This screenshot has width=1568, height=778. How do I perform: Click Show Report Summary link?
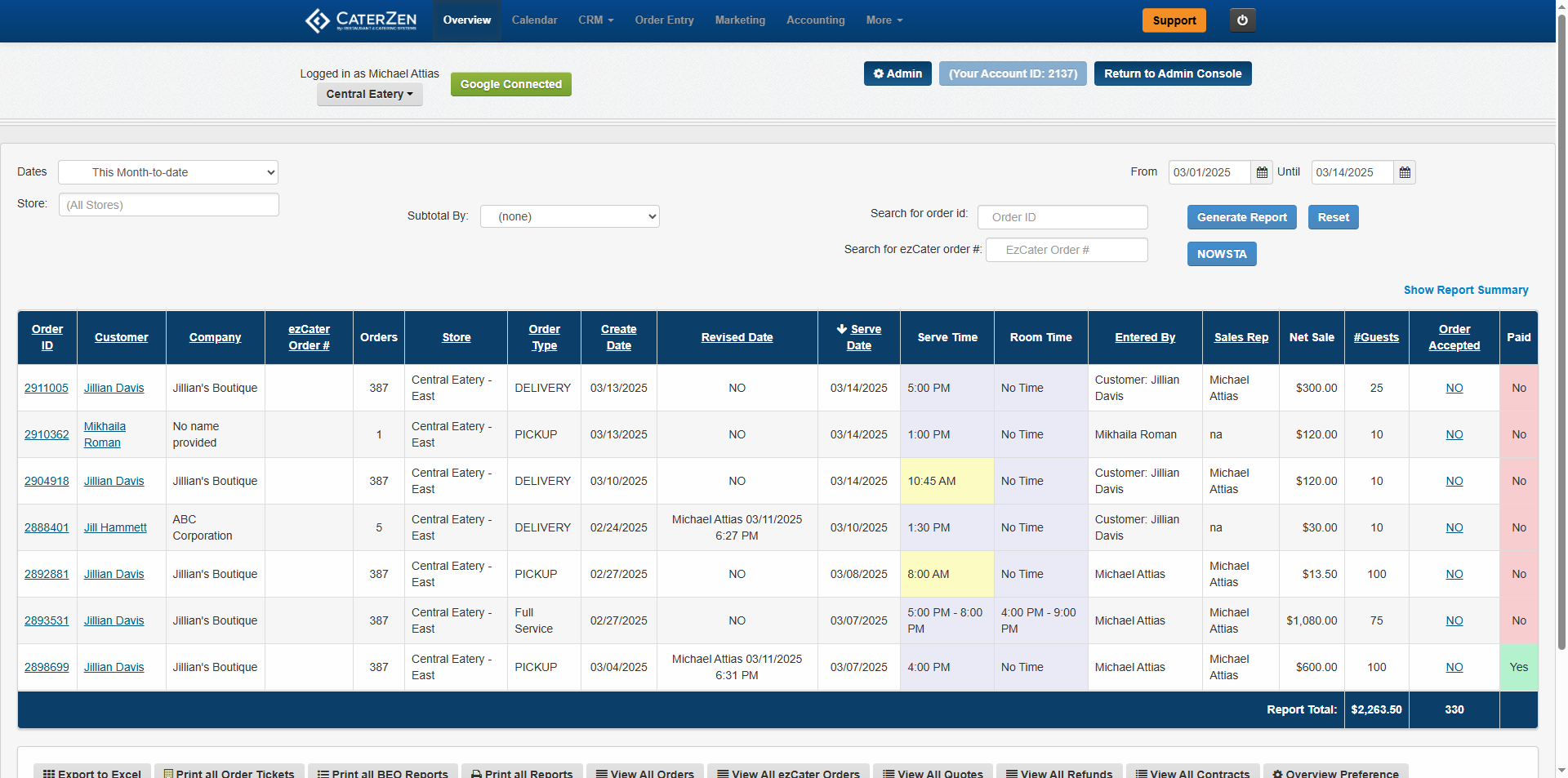[x=1465, y=290]
